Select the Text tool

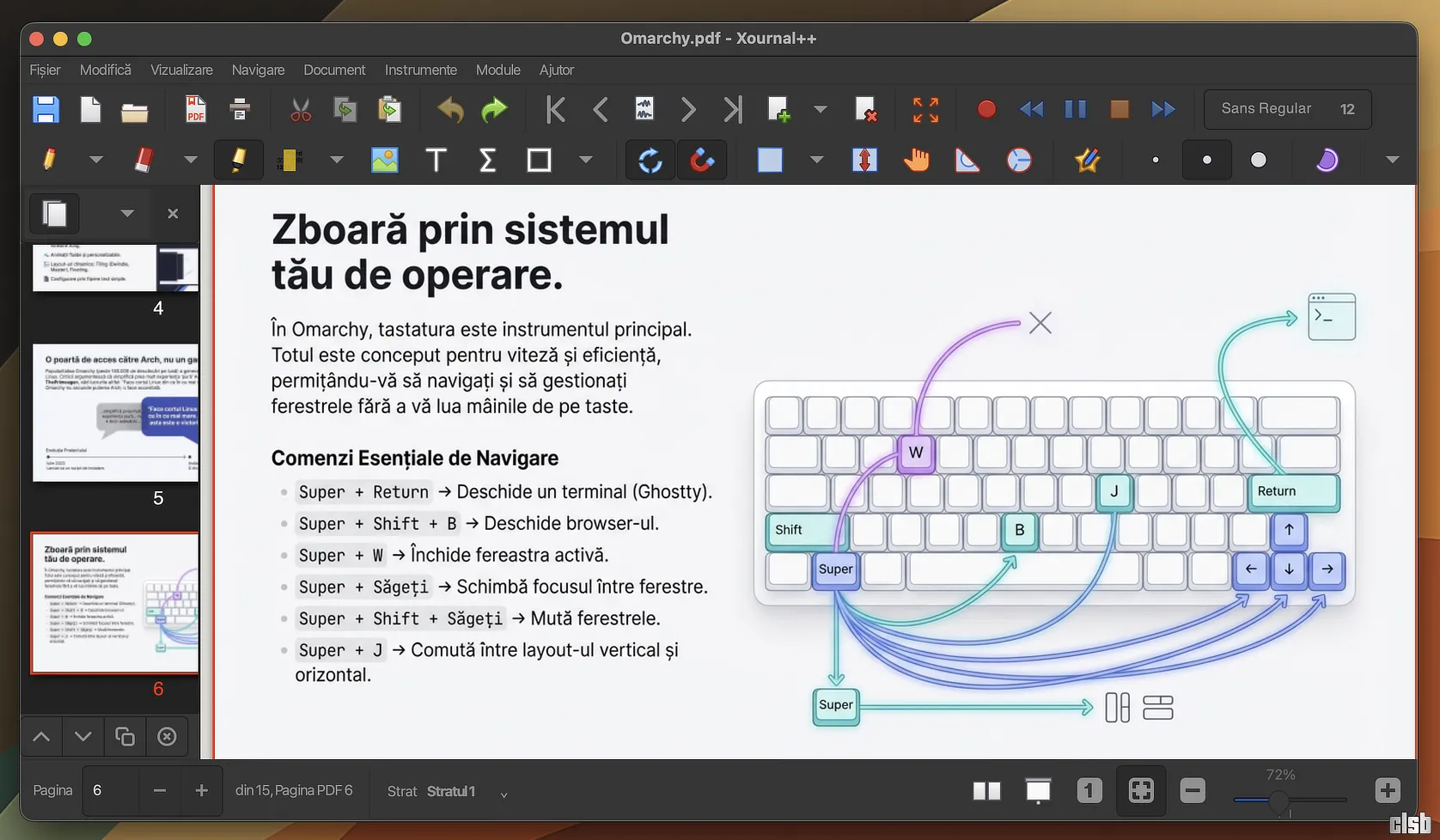tap(436, 160)
